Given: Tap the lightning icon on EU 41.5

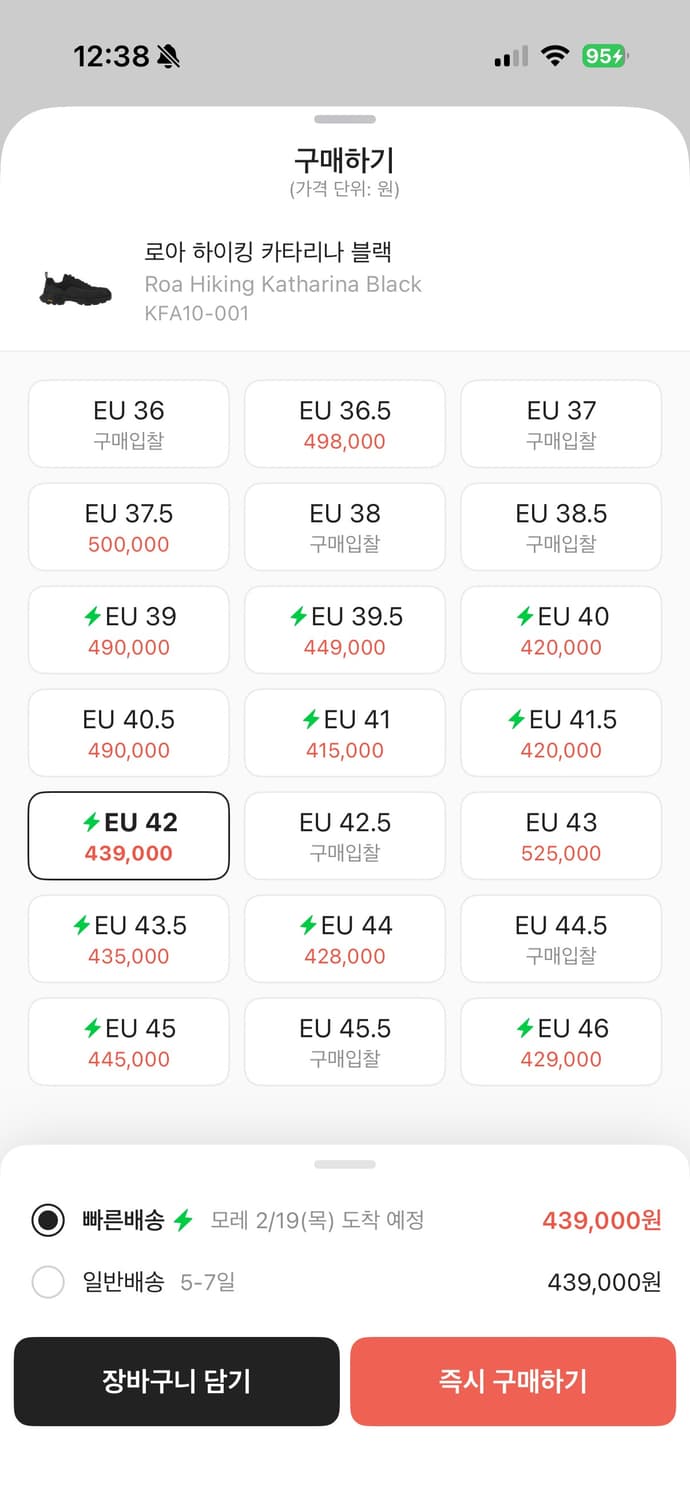Looking at the screenshot, I should click(x=516, y=719).
